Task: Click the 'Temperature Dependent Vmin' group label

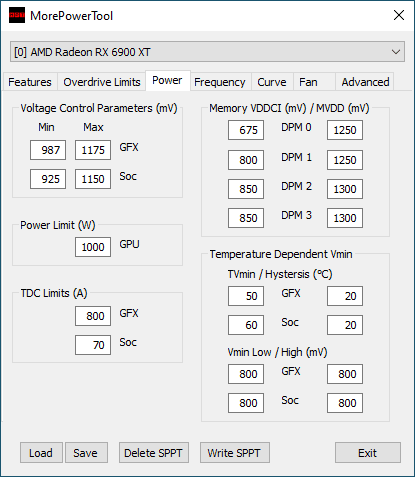Action: (x=281, y=254)
